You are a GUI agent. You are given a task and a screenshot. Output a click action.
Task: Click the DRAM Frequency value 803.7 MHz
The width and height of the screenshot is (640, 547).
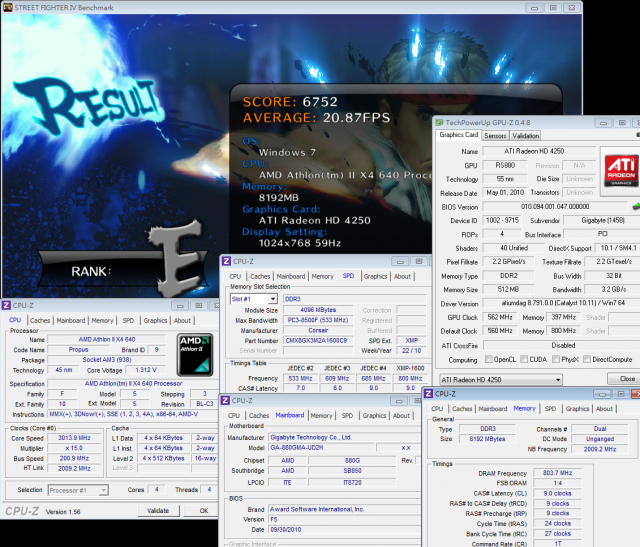[557, 473]
